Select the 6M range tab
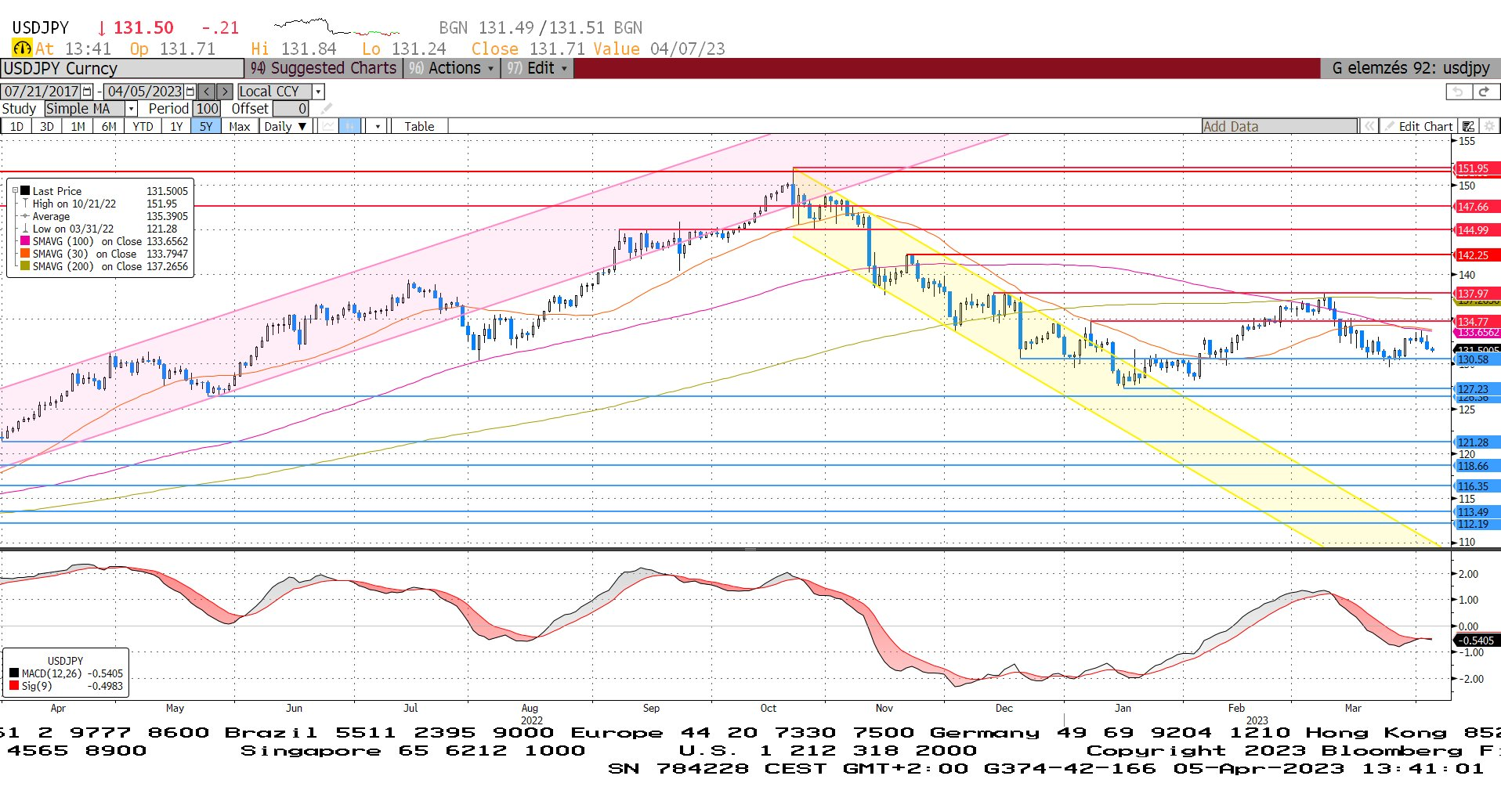The height and width of the screenshot is (812, 1501). 109,126
